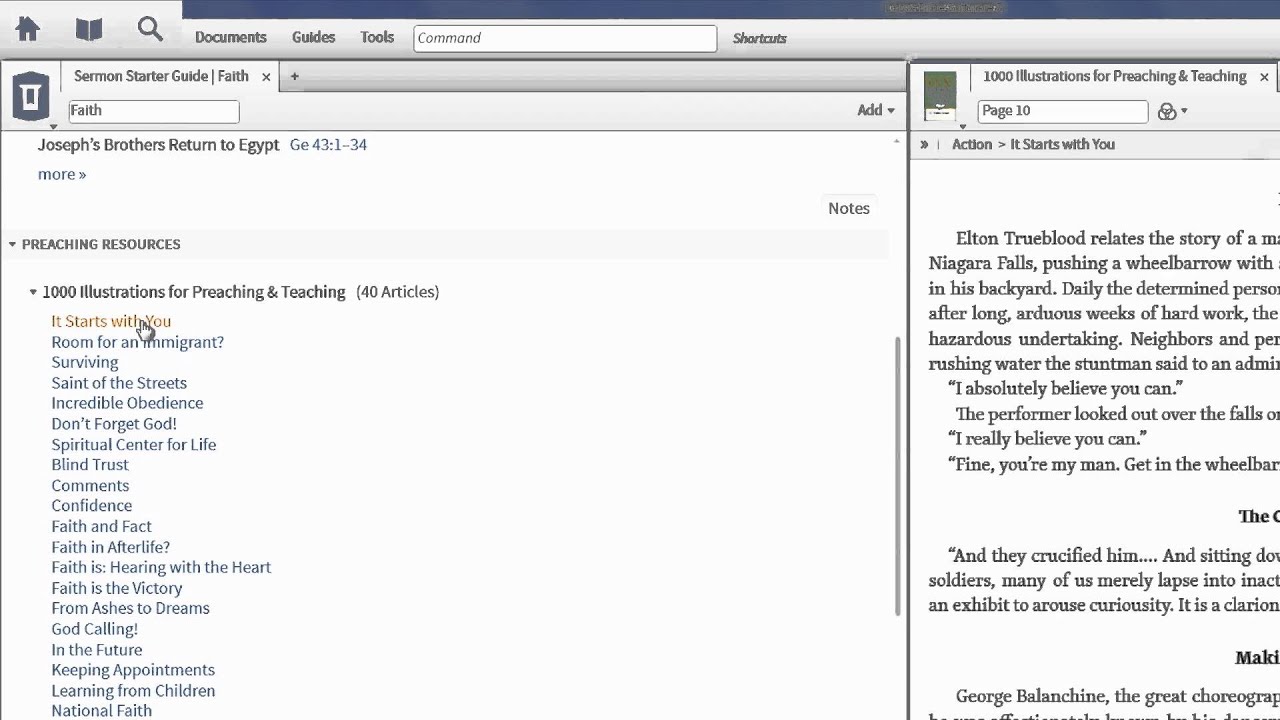The height and width of the screenshot is (720, 1280).
Task: Open the Documents menu
Action: (x=231, y=37)
